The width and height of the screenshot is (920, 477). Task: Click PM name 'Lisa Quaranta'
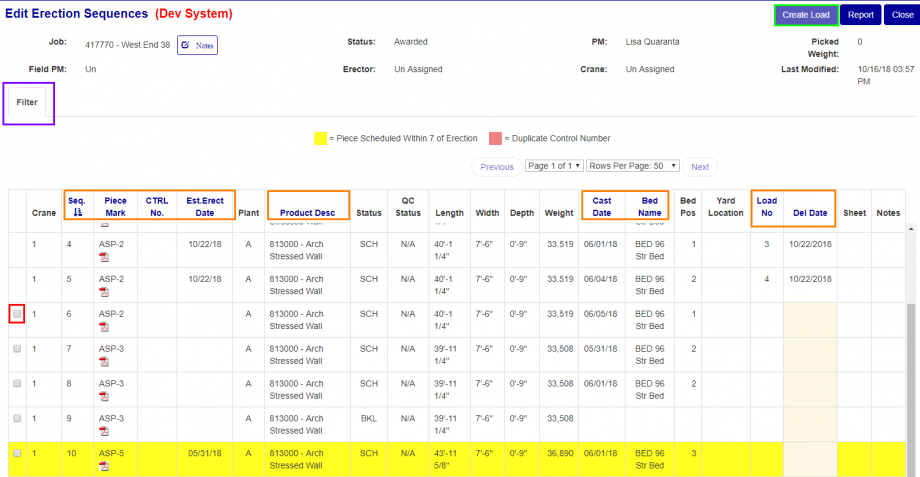tap(652, 42)
